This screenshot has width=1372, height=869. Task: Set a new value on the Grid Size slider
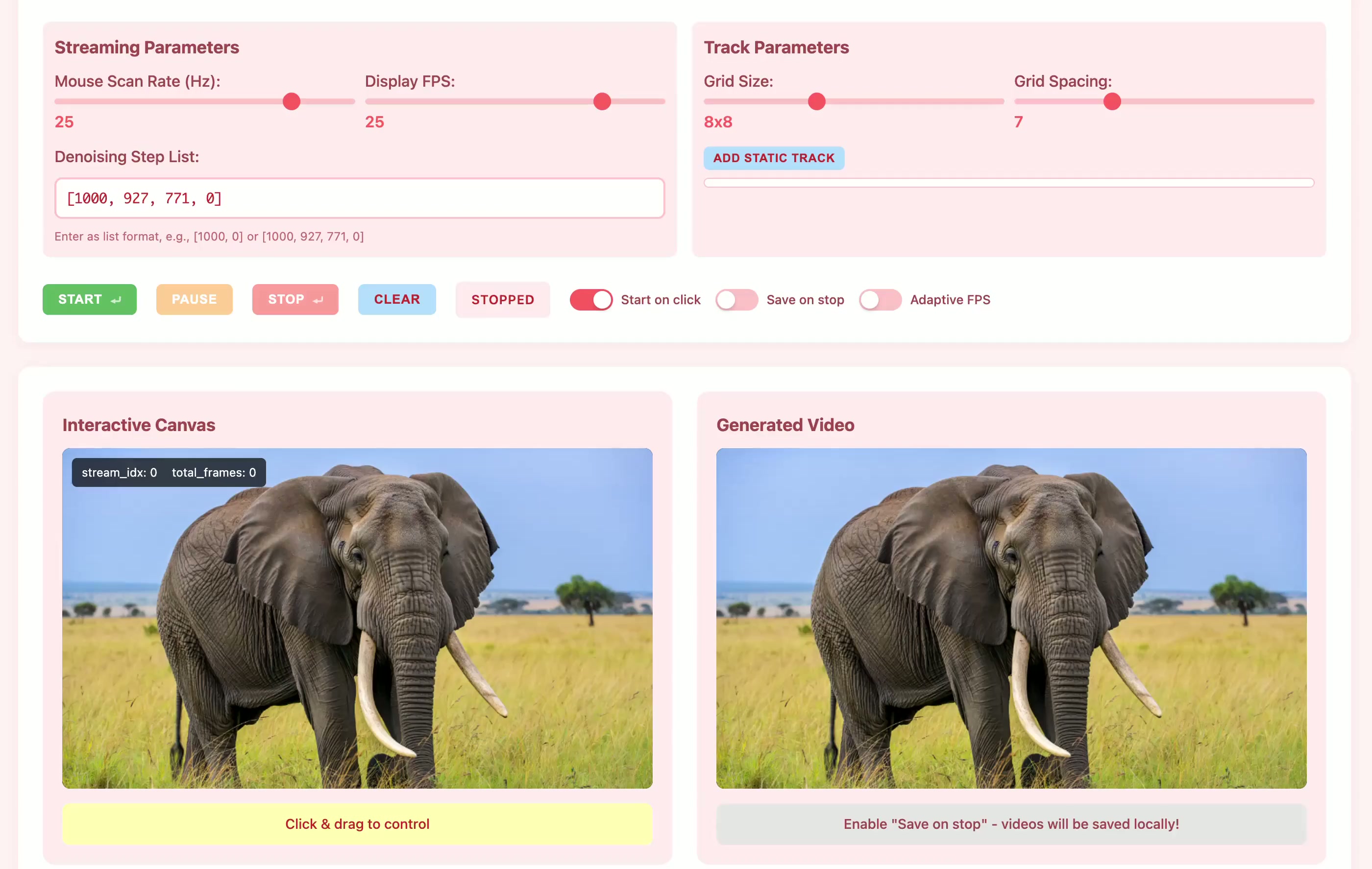[x=816, y=101]
